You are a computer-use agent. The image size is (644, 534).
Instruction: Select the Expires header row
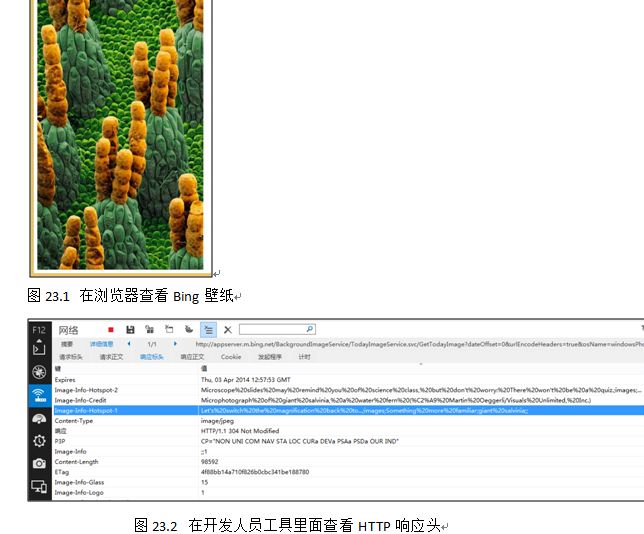(348, 380)
